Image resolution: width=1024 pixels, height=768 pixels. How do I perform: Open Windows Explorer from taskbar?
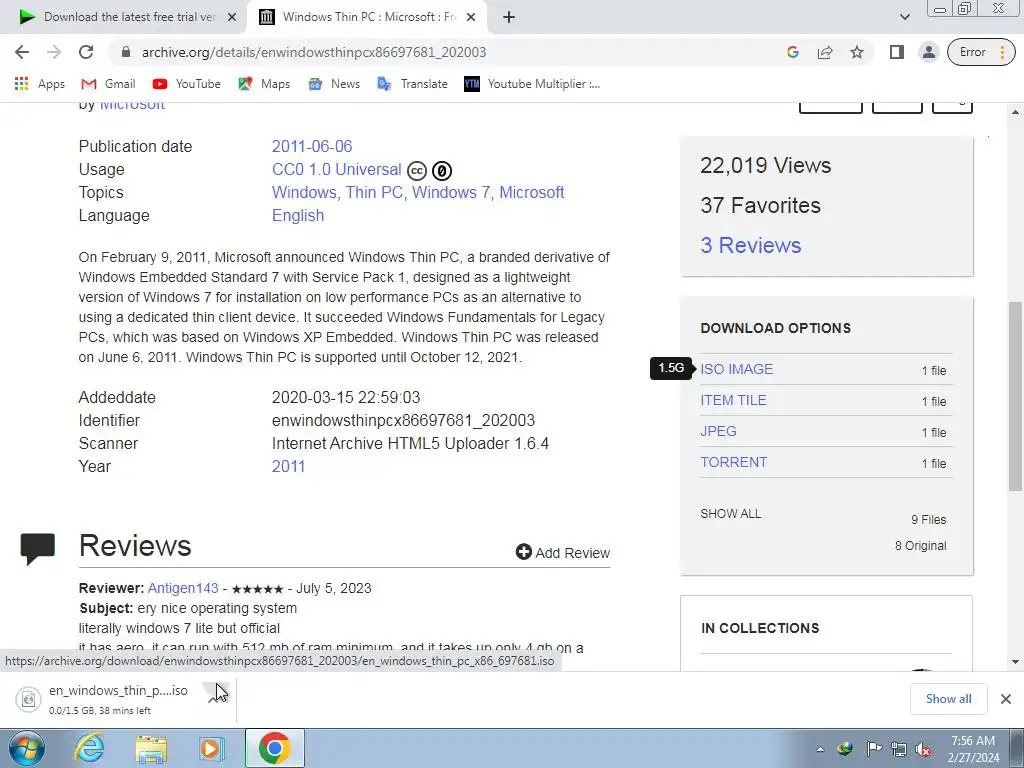coord(151,748)
